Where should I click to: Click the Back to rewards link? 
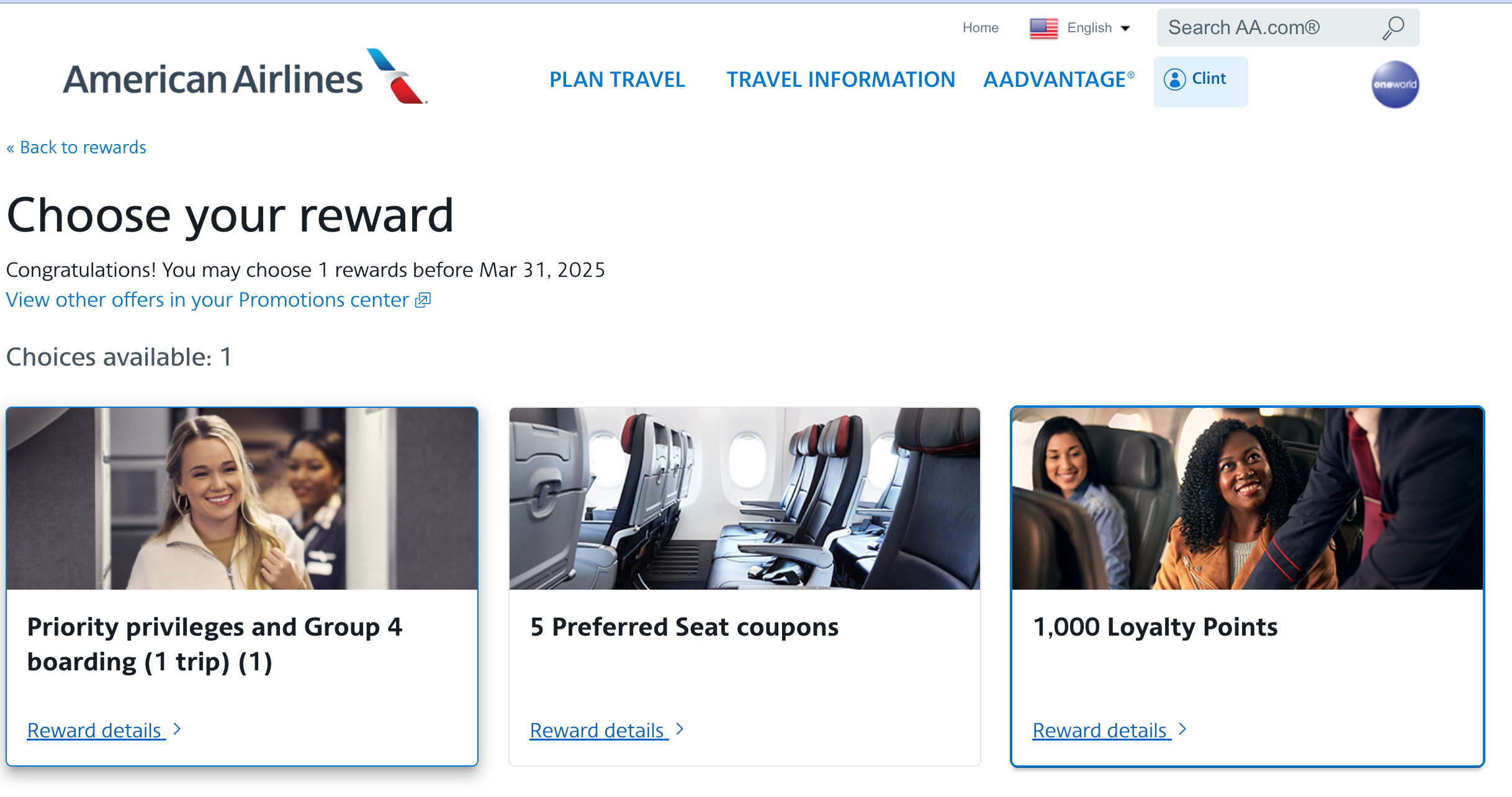(76, 147)
